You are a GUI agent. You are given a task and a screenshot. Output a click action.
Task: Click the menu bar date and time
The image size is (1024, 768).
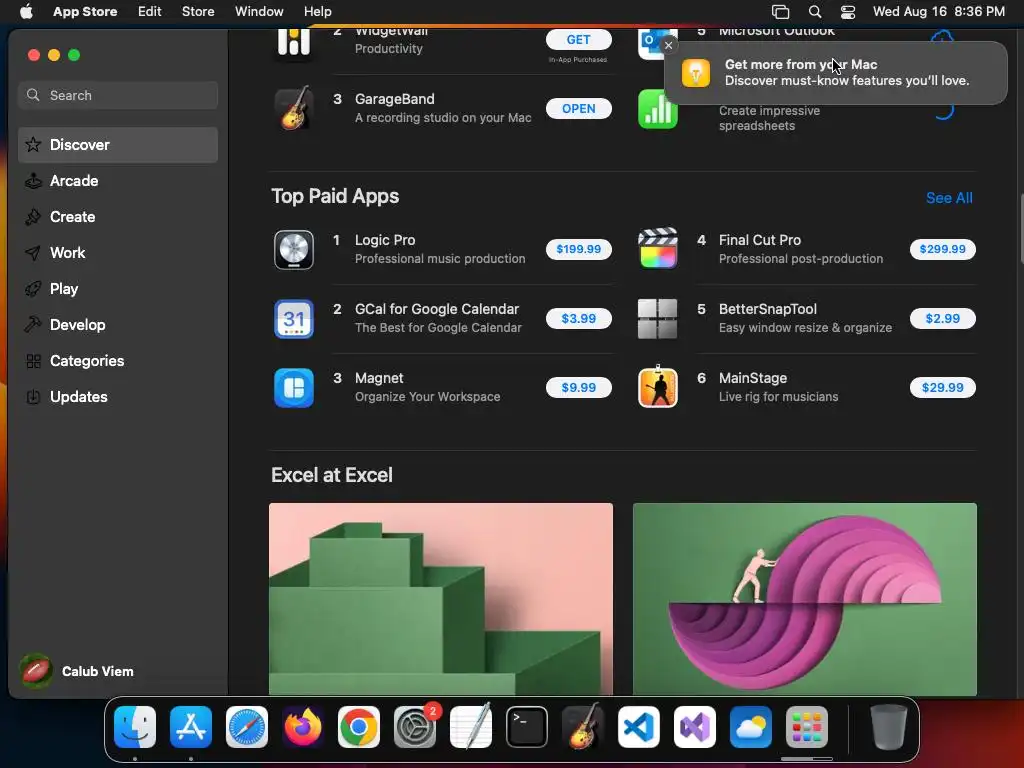[938, 12]
